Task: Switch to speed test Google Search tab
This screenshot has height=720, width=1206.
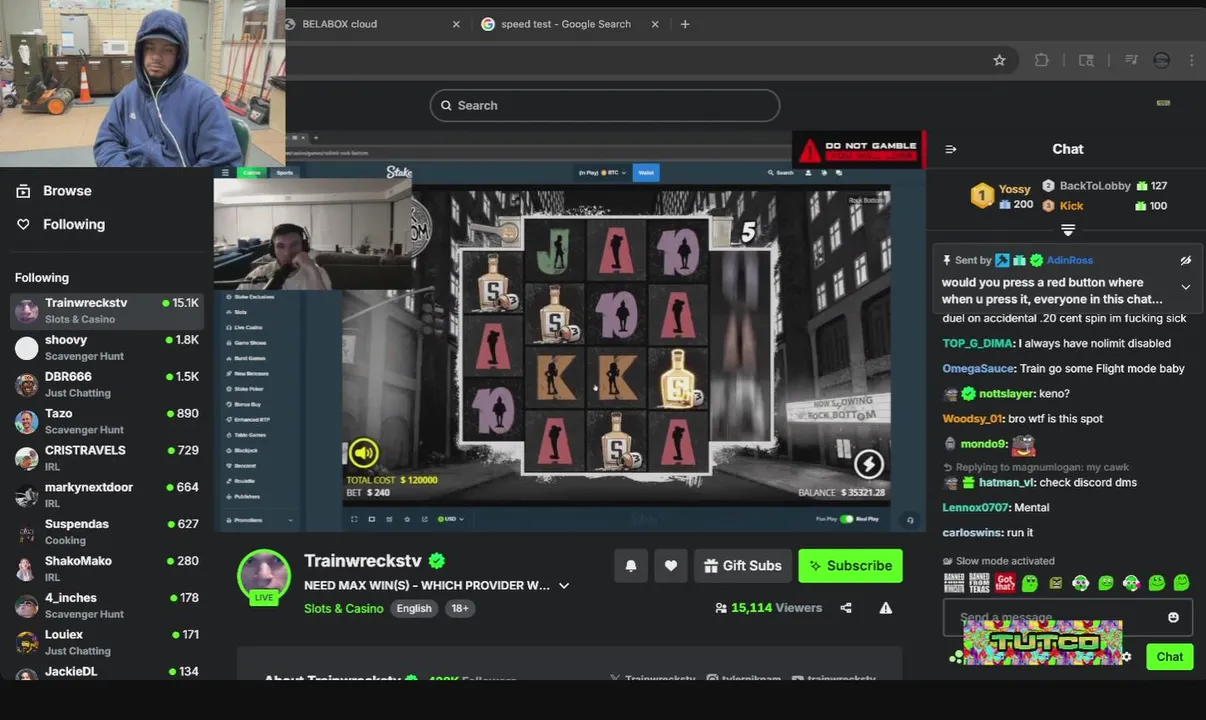Action: click(566, 24)
